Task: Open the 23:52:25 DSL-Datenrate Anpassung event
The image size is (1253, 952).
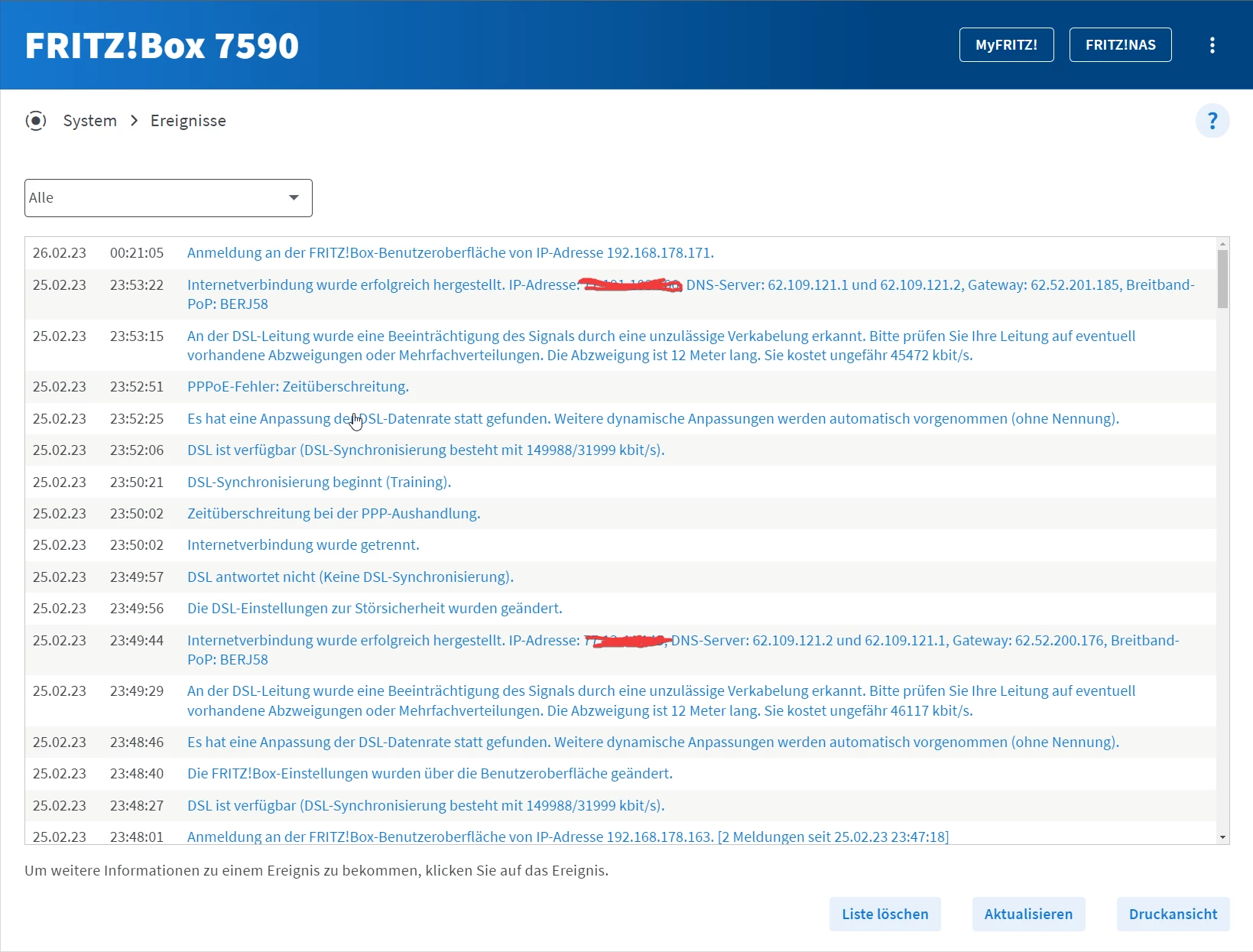Action: click(x=653, y=419)
